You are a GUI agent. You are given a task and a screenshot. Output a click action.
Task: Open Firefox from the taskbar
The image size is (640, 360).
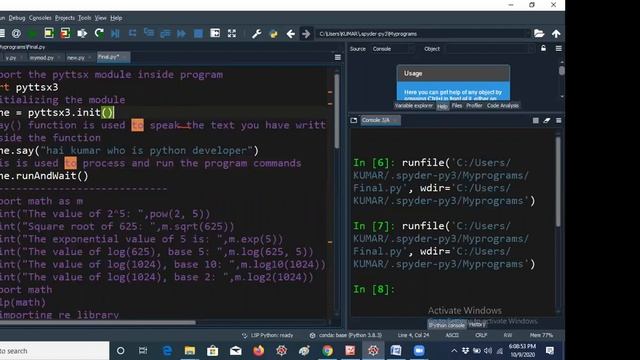tap(258, 351)
